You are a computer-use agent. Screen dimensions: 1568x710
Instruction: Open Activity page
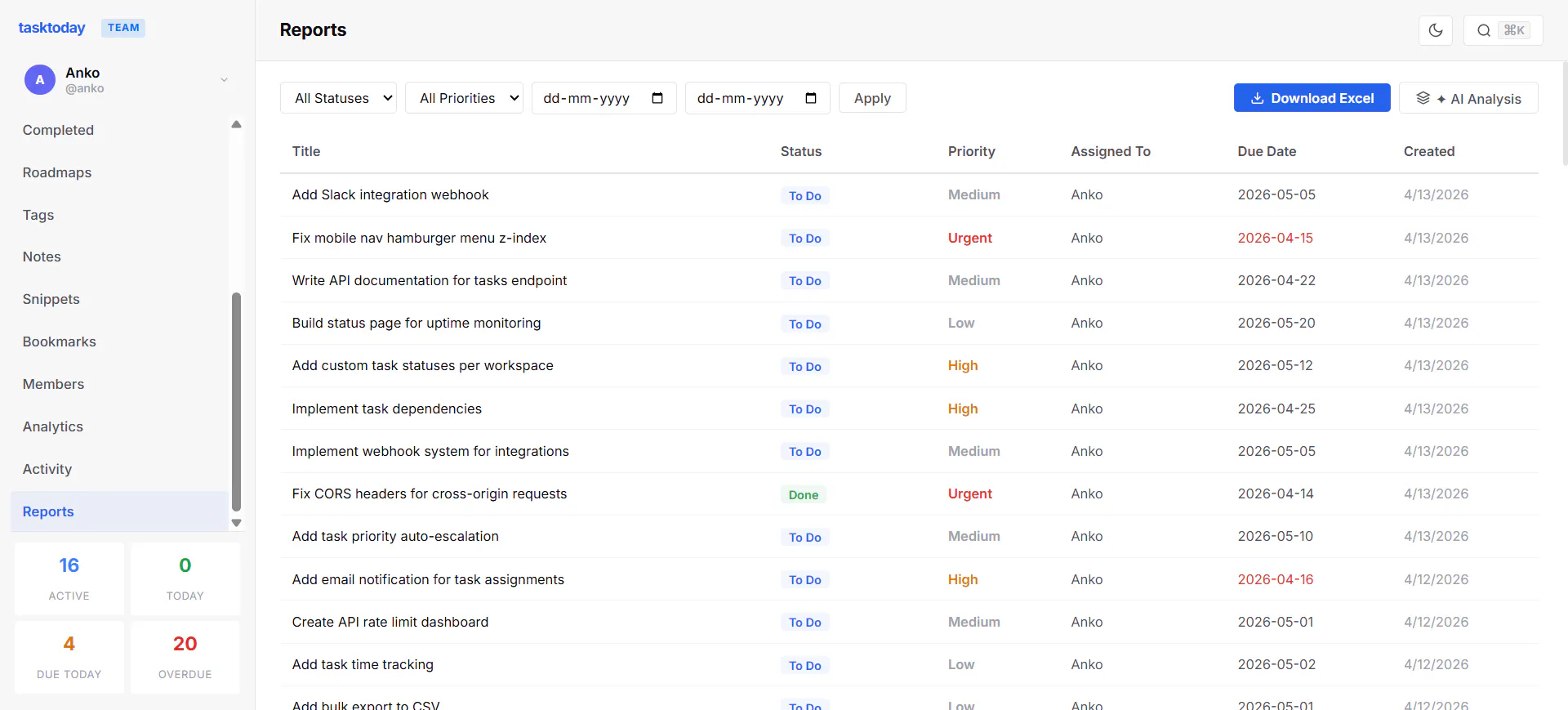click(119, 469)
